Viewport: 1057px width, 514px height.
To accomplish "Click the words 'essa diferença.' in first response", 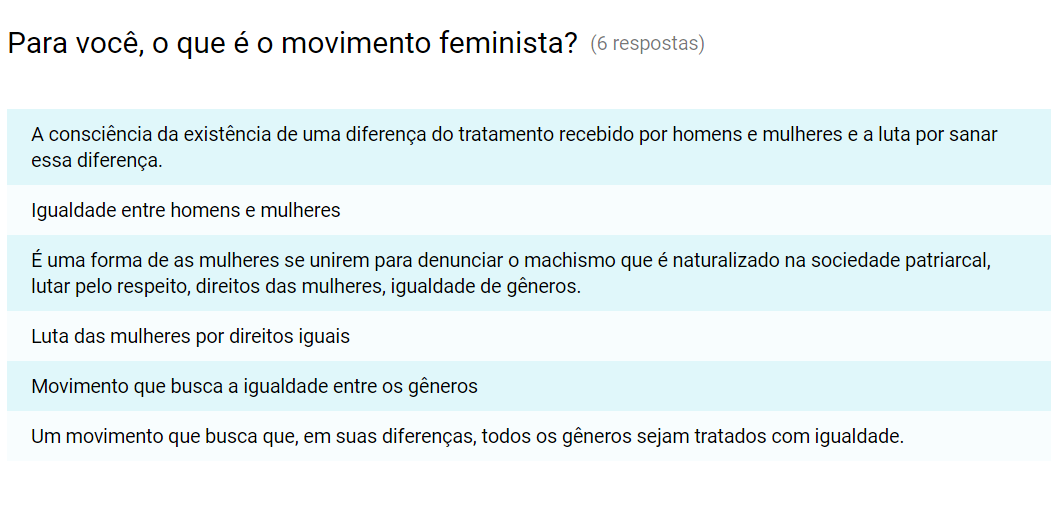I will coord(96,160).
